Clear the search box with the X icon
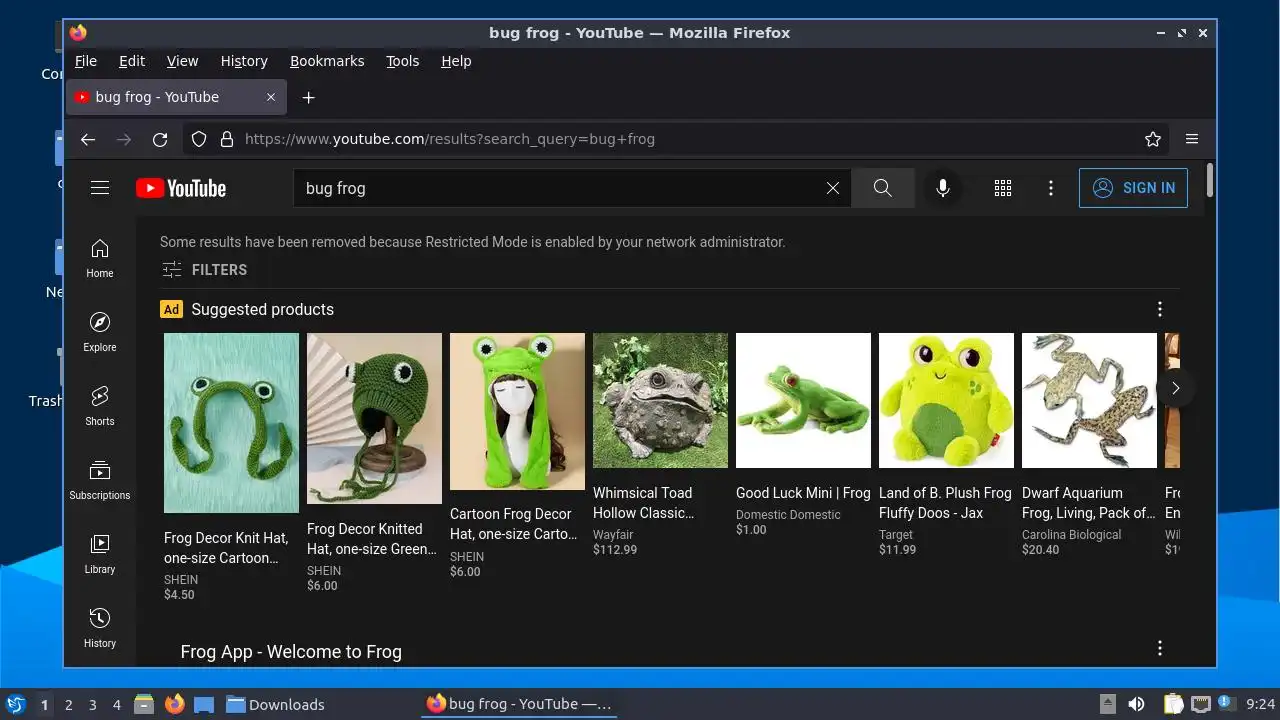Screen dimensions: 1280x720 [832, 188]
